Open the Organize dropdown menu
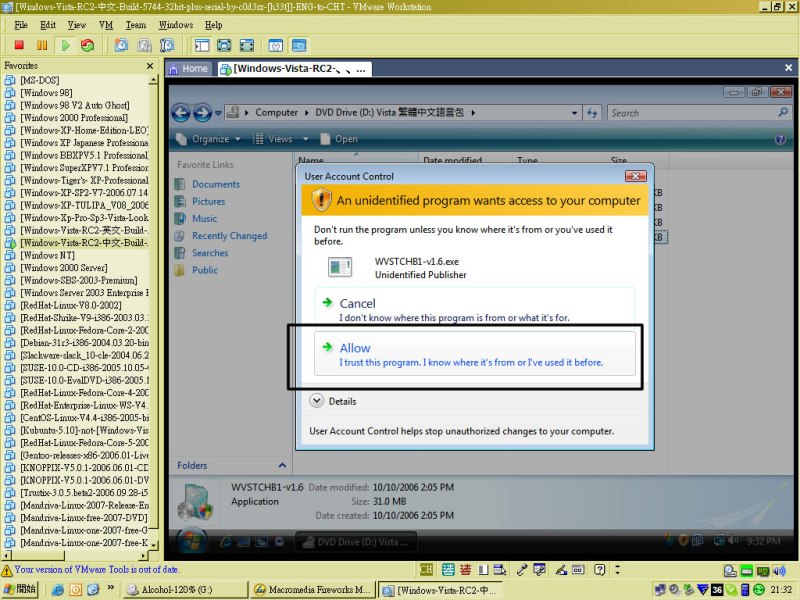 208,139
